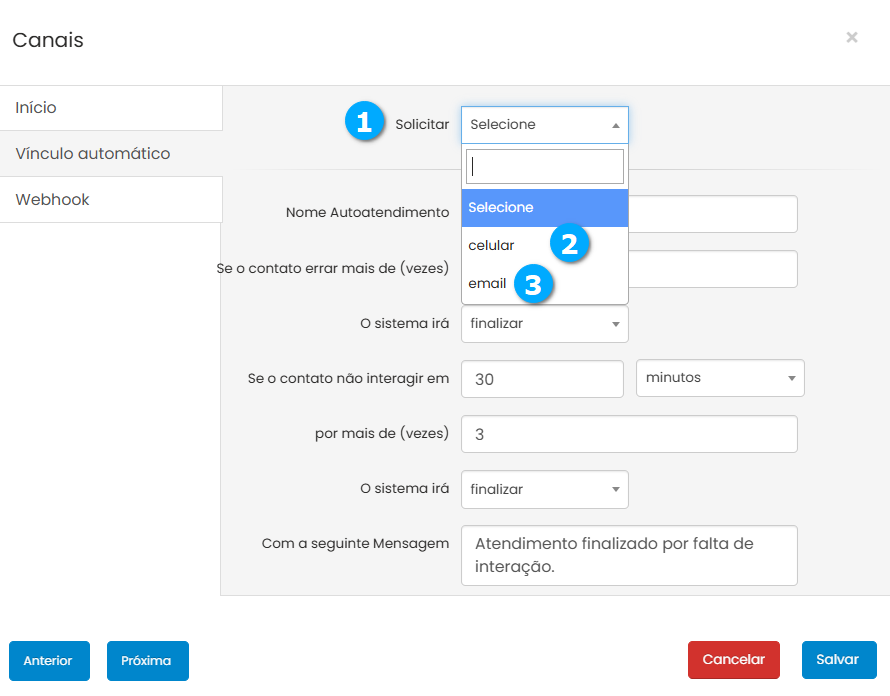The height and width of the screenshot is (696, 890).
Task: Expand the first O sistema irá finalizar dropdown
Action: (544, 324)
